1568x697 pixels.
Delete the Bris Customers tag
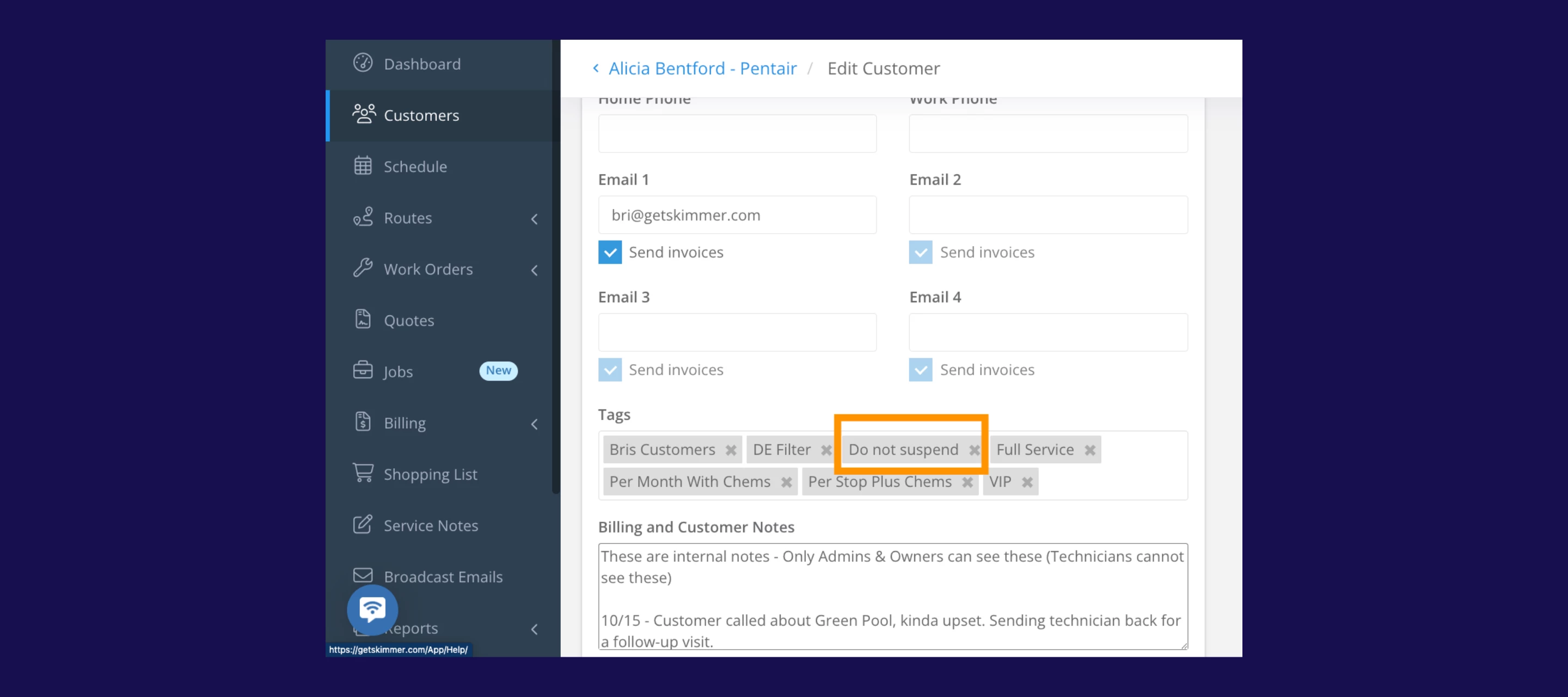coord(731,450)
